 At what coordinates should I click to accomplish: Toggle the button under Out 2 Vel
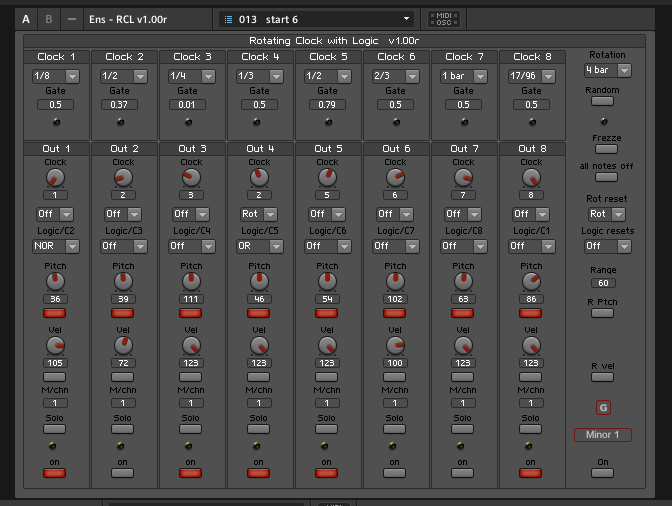click(123, 377)
